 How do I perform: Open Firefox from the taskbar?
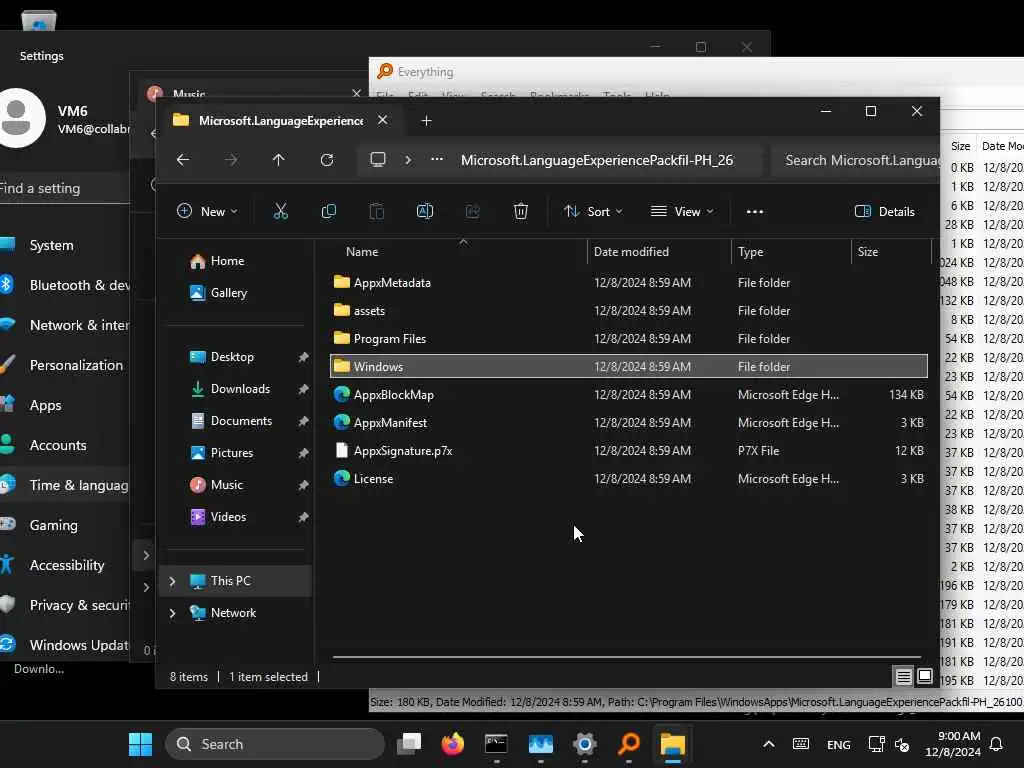tap(452, 744)
